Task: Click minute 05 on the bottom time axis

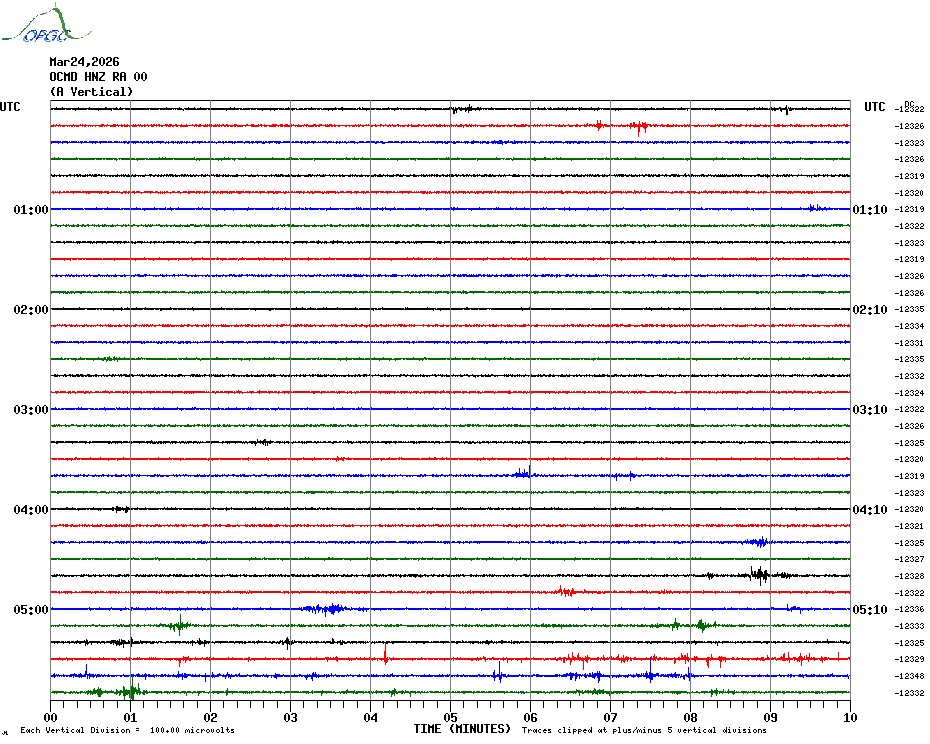Action: tap(450, 718)
